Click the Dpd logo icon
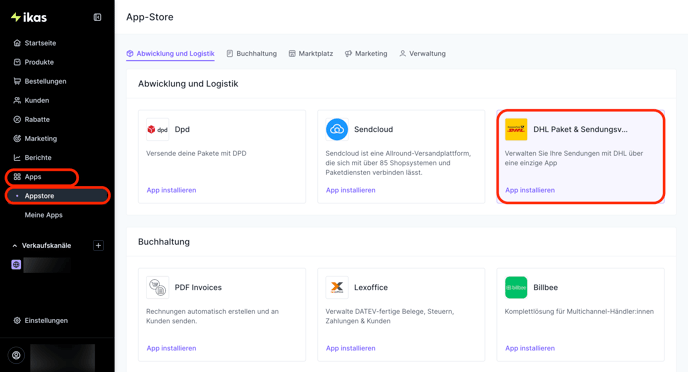This screenshot has height=372, width=688. pyautogui.click(x=158, y=129)
